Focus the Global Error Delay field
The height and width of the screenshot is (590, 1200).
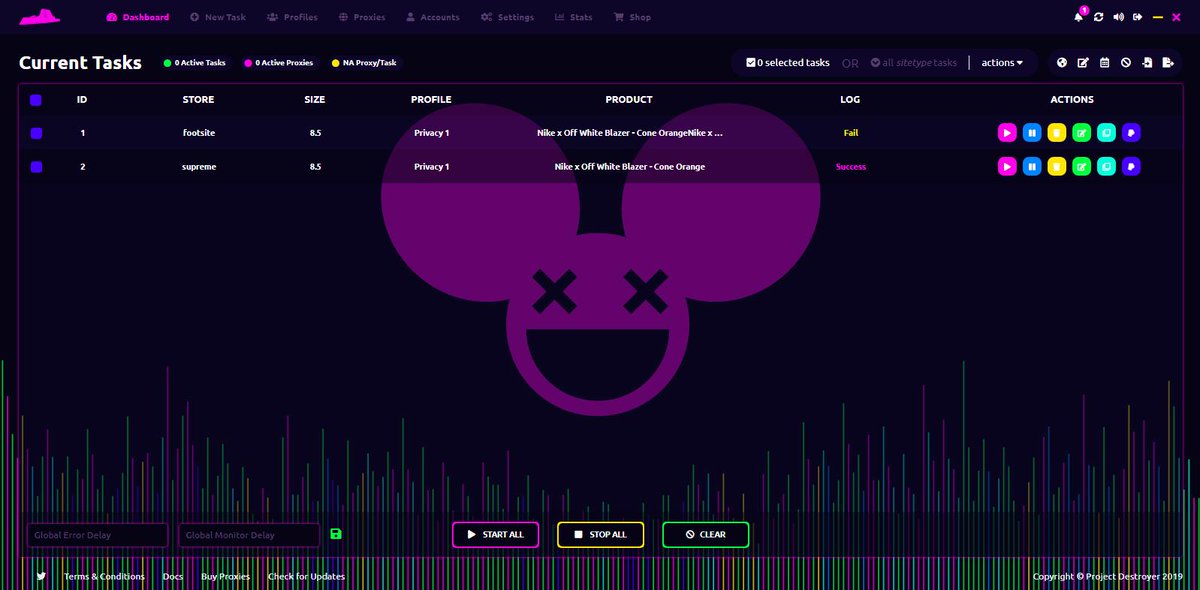point(97,535)
